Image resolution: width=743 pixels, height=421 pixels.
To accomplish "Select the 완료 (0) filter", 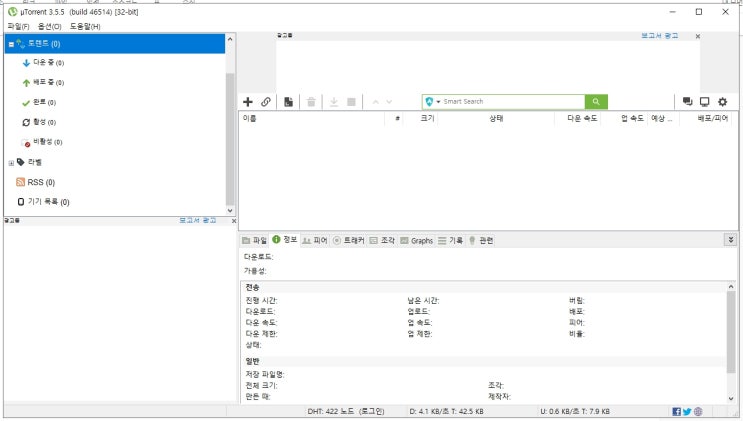I will click(39, 102).
